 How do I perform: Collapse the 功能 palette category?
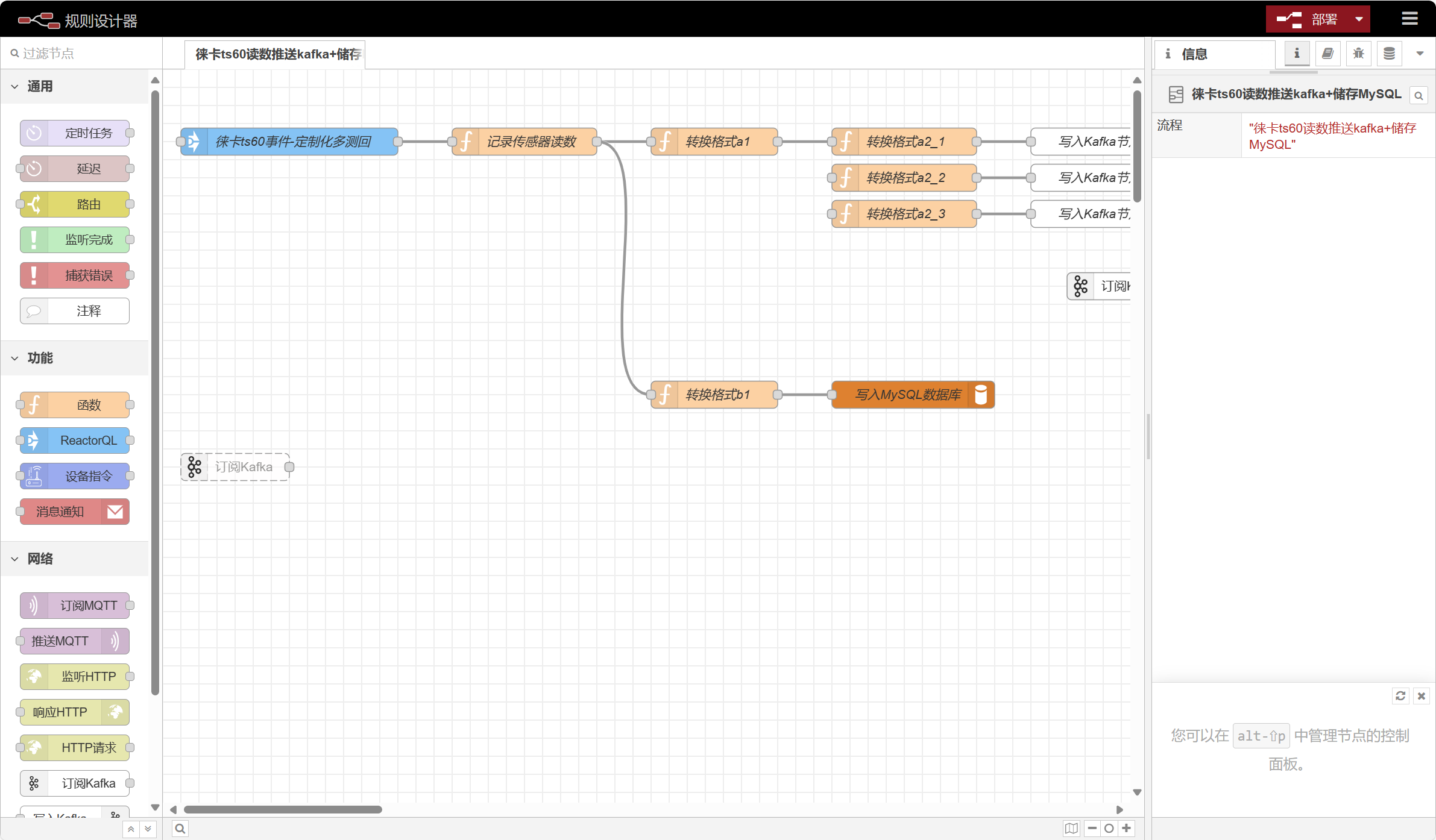pyautogui.click(x=15, y=358)
